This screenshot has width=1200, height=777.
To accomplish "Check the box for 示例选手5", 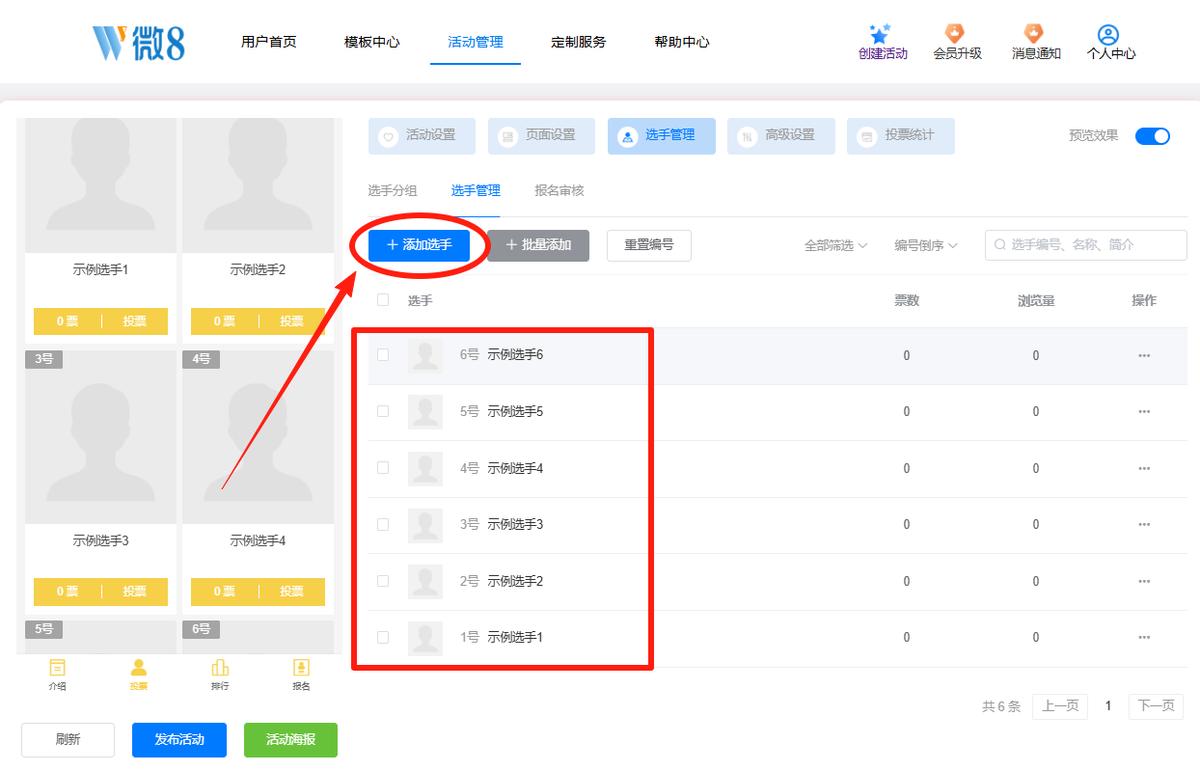I will 383,411.
